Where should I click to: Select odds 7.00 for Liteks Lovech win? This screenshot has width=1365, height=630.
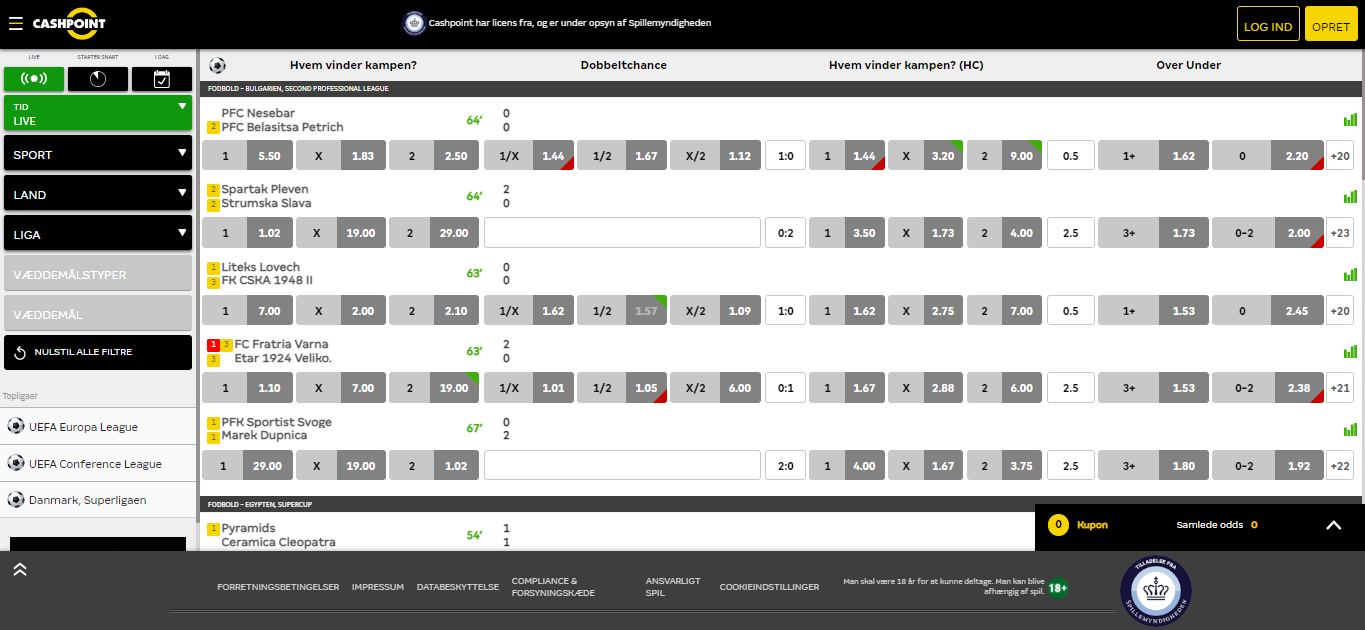(248, 311)
